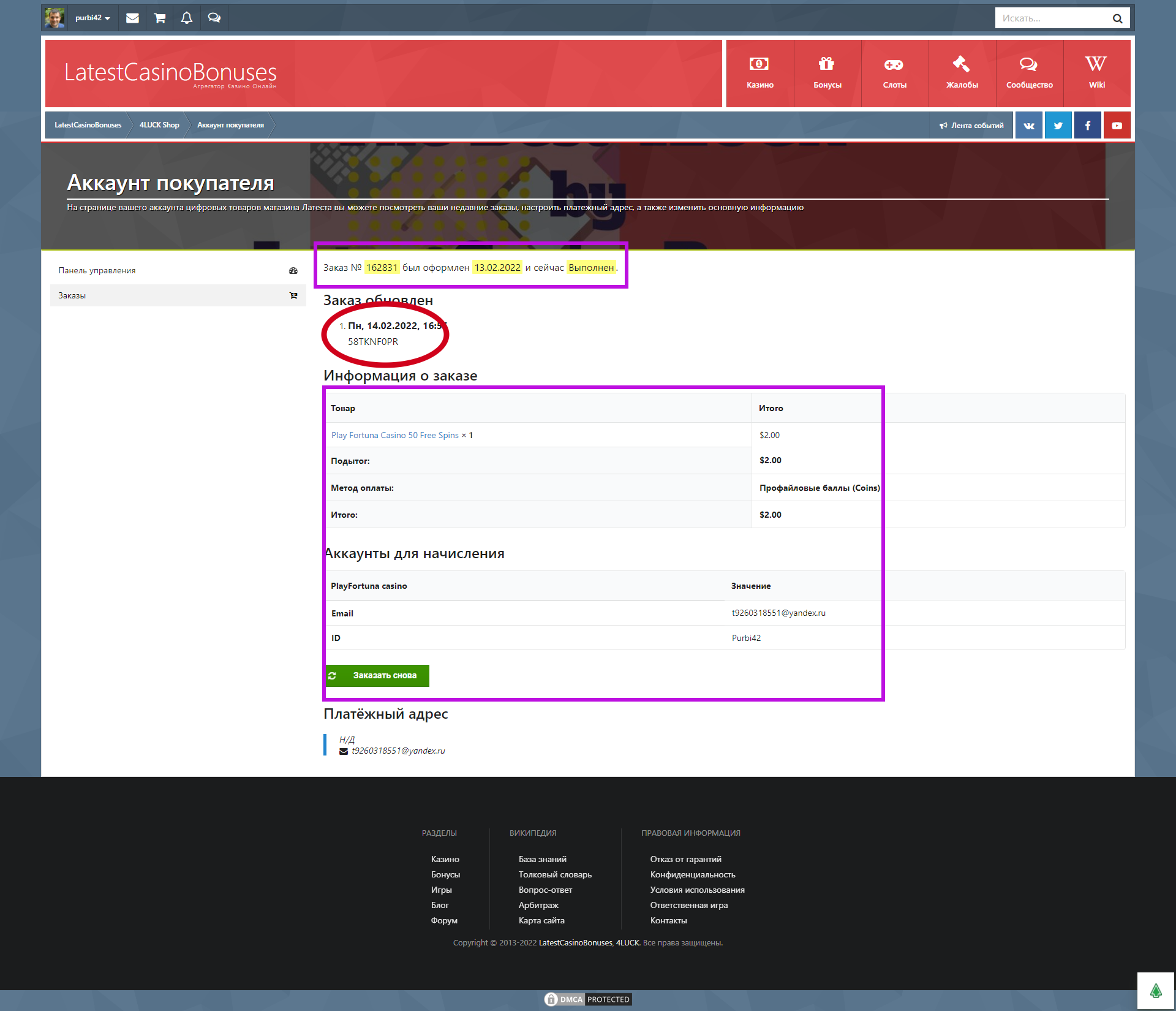Viewport: 1176px width, 1011px height.
Task: Click the YouTube social icon
Action: 1117,125
